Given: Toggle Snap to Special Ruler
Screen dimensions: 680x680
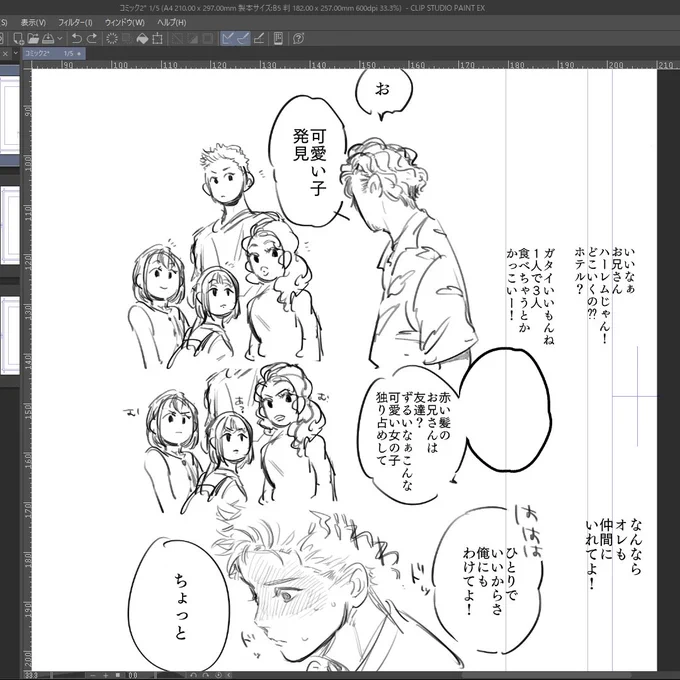Looking at the screenshot, I should [x=243, y=39].
